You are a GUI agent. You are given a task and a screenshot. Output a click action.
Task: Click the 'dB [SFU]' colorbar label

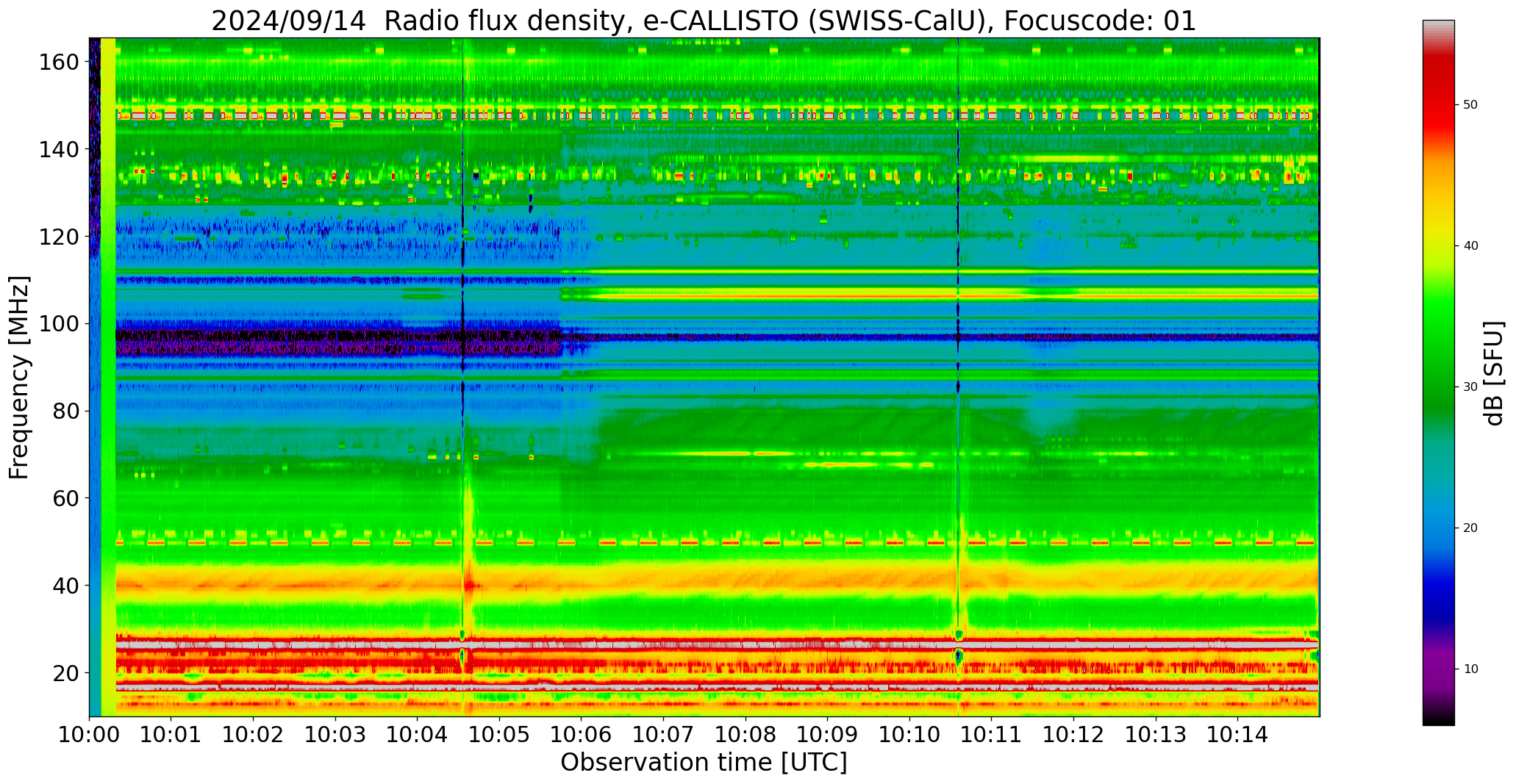1494,373
